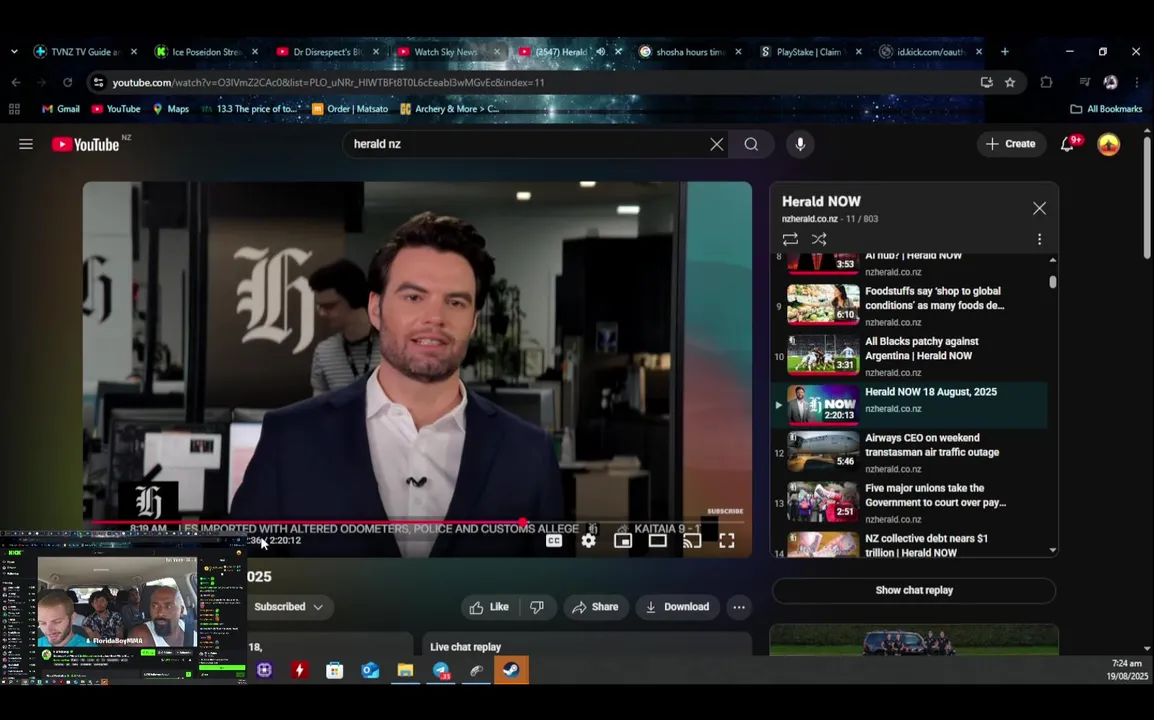Viewport: 1154px width, 720px height.
Task: Open tab search dropdown arrow
Action: [14, 52]
